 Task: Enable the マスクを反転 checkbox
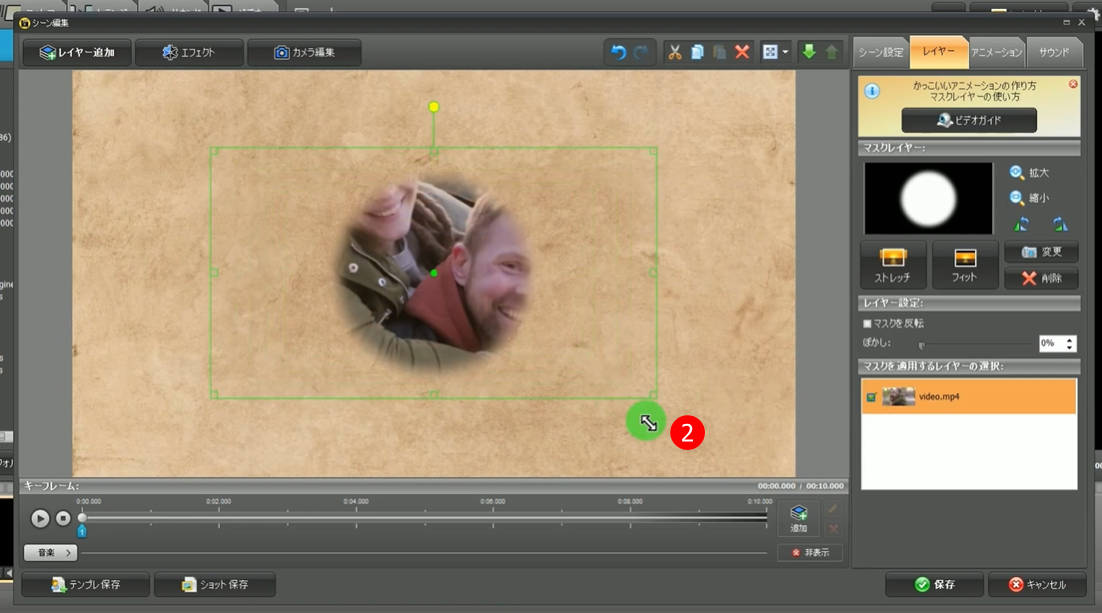click(867, 323)
